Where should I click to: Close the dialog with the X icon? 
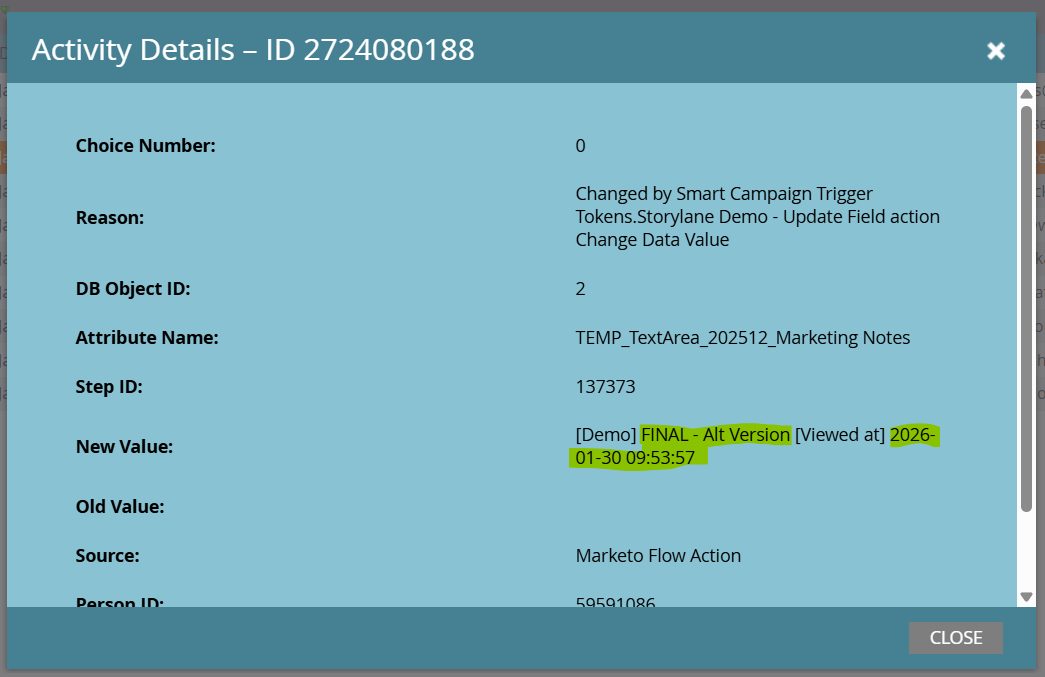pyautogui.click(x=995, y=50)
